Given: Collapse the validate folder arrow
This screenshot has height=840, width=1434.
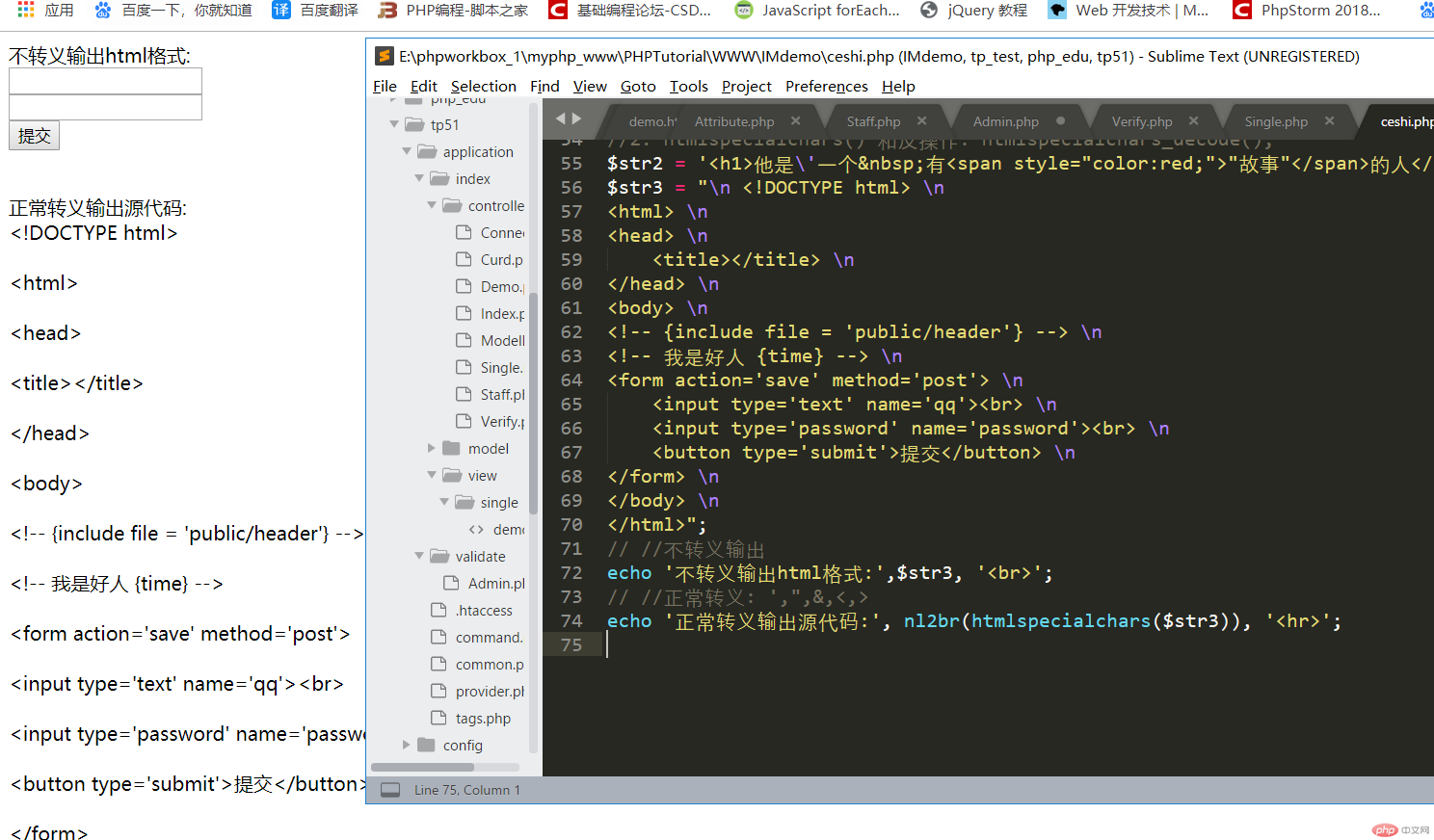Looking at the screenshot, I should point(419,556).
